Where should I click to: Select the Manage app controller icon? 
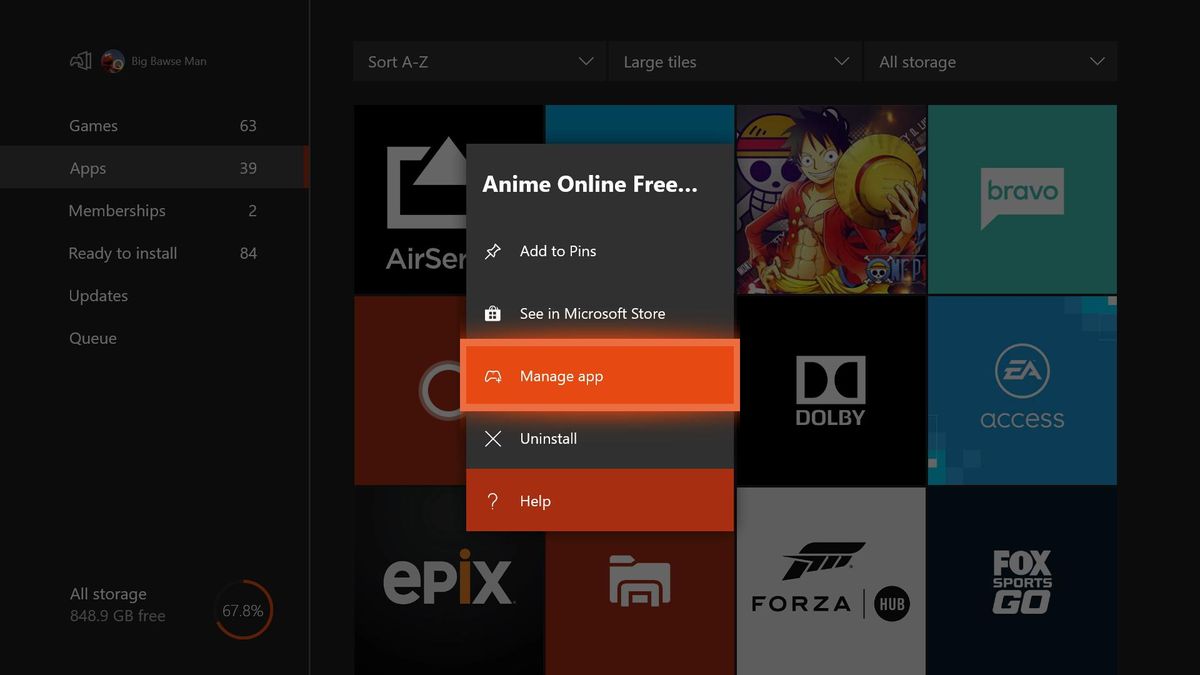[x=492, y=375]
